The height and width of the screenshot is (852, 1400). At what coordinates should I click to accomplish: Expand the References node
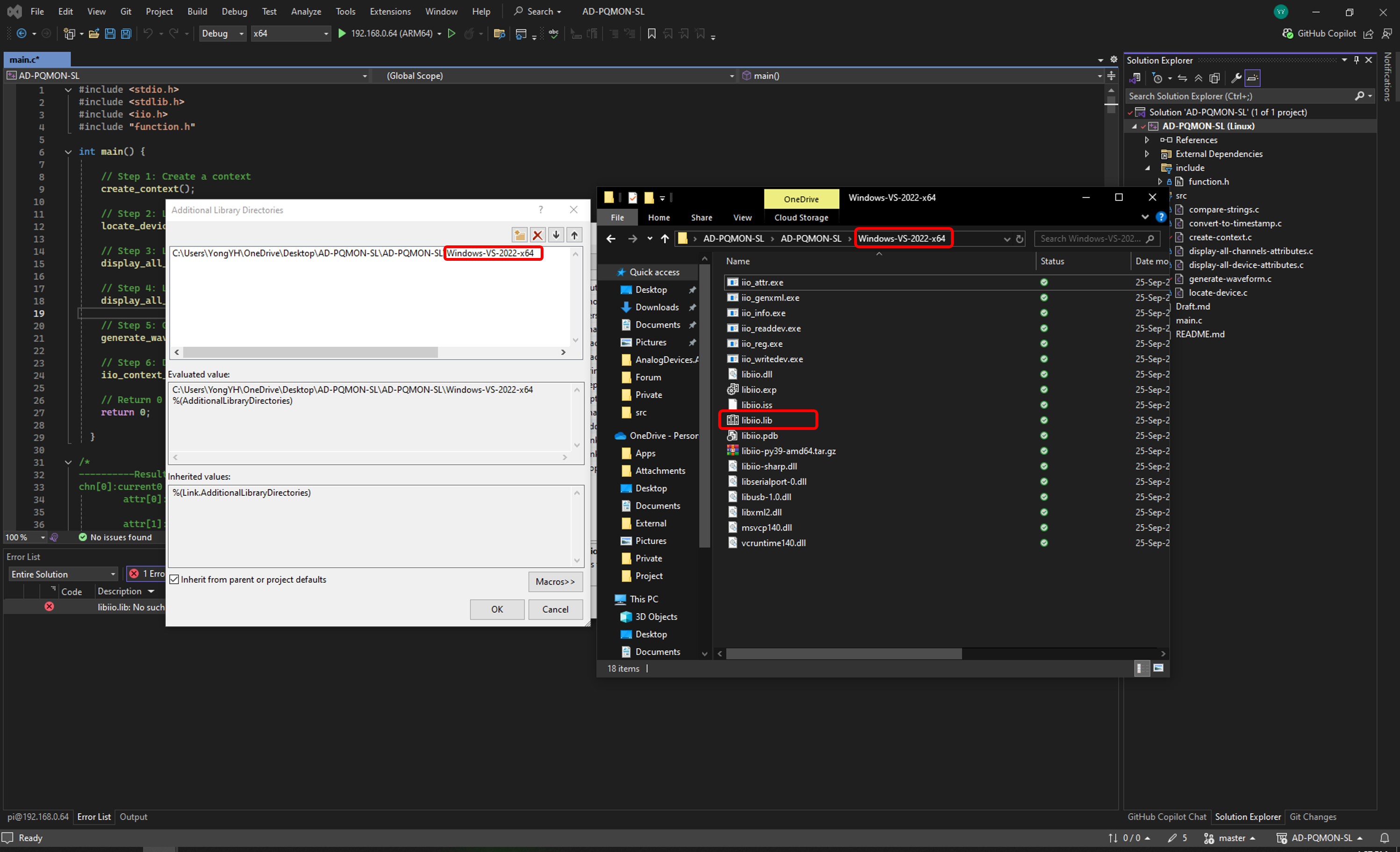(1147, 140)
